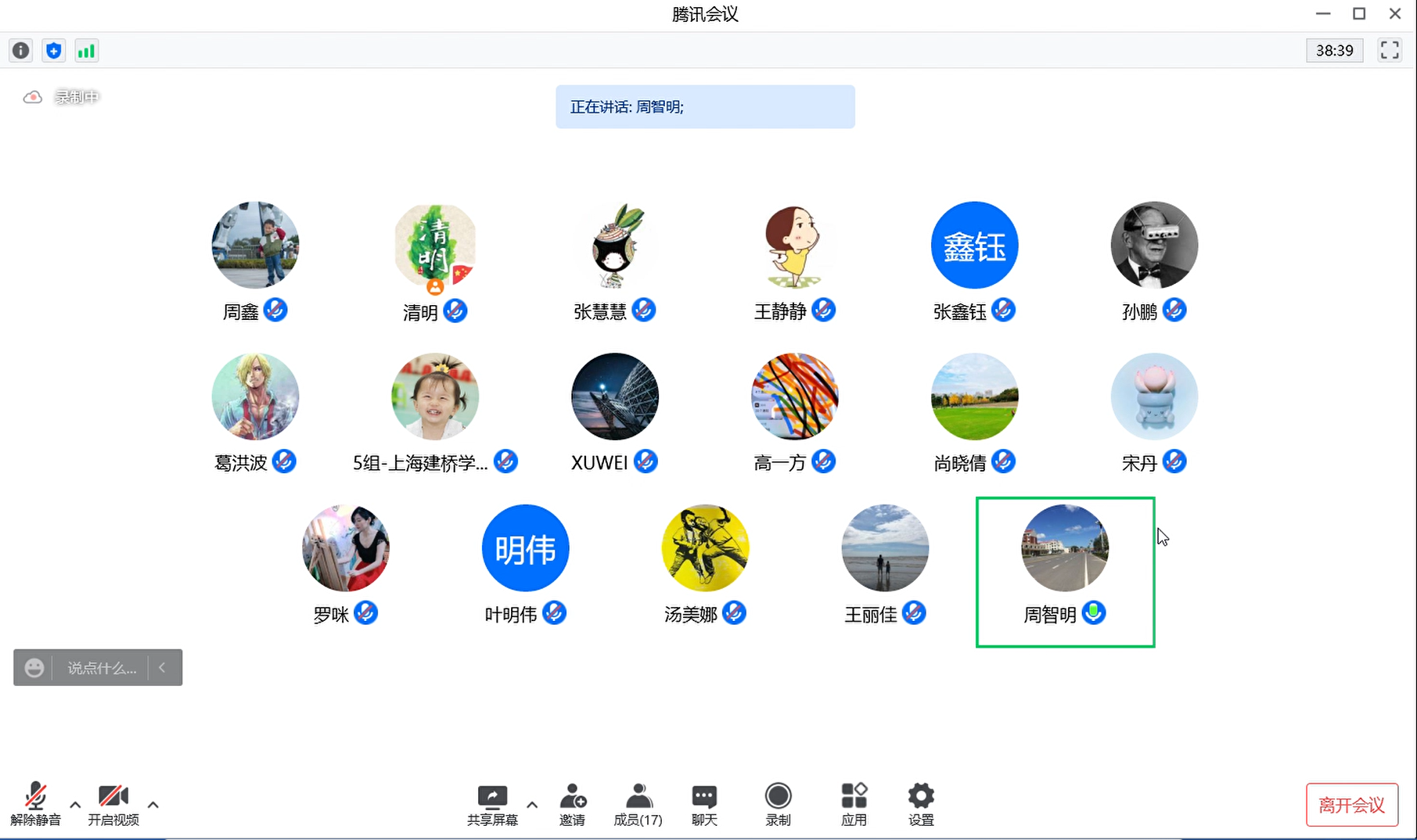Image resolution: width=1417 pixels, height=840 pixels.
Task: Collapse the chat input bar arrow
Action: click(x=163, y=667)
